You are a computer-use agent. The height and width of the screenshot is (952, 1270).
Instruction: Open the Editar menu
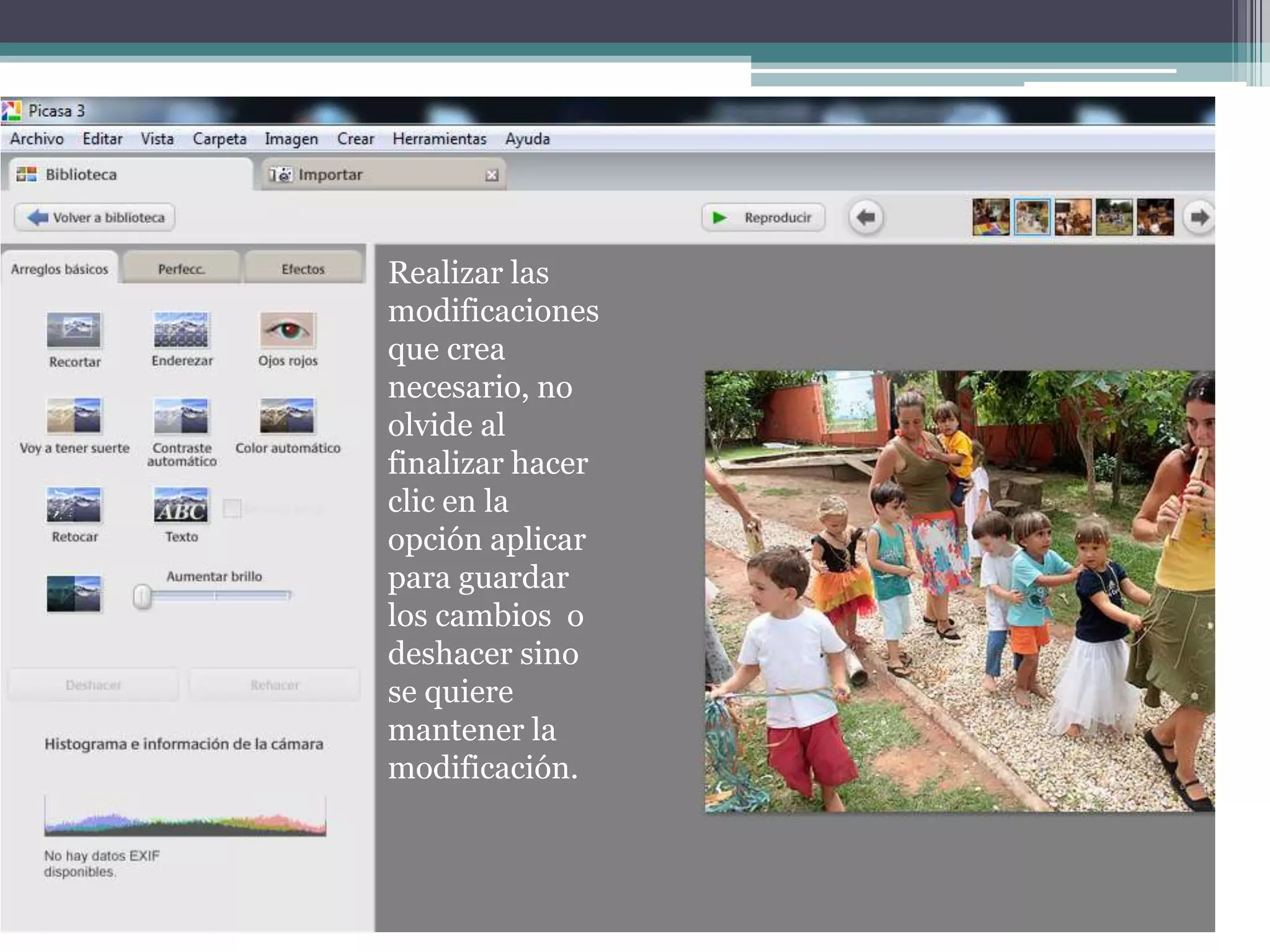(x=102, y=139)
